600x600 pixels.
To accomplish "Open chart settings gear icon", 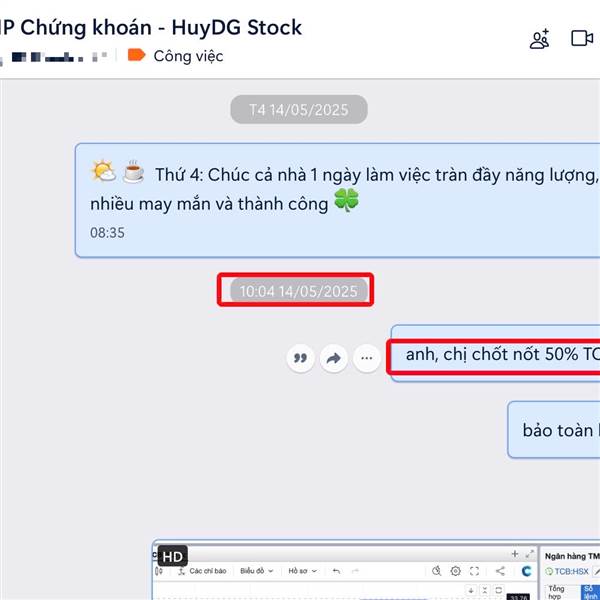I will [x=455, y=571].
